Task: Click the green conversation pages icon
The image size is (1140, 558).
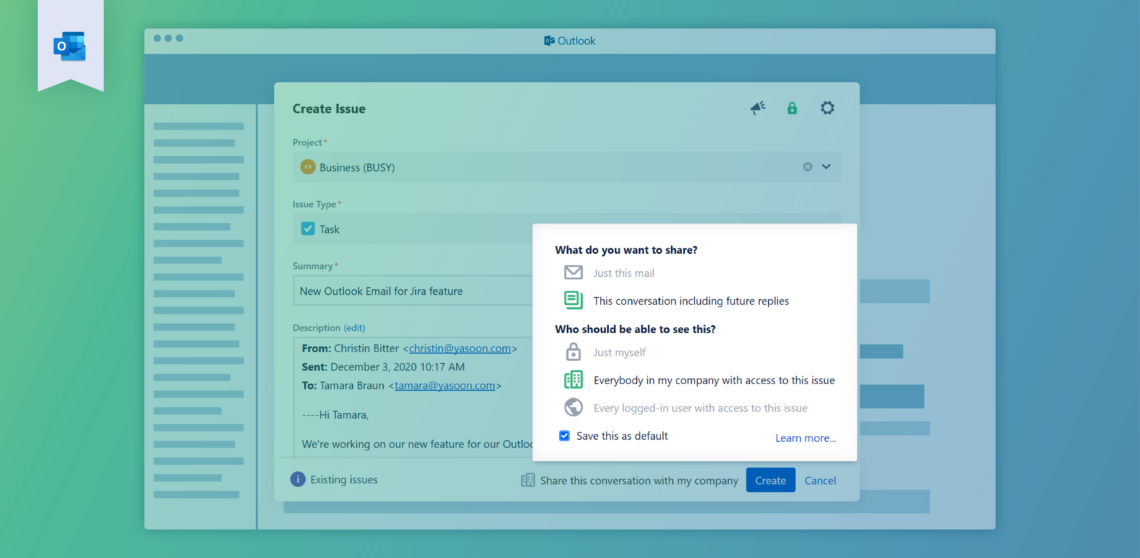Action: point(574,300)
